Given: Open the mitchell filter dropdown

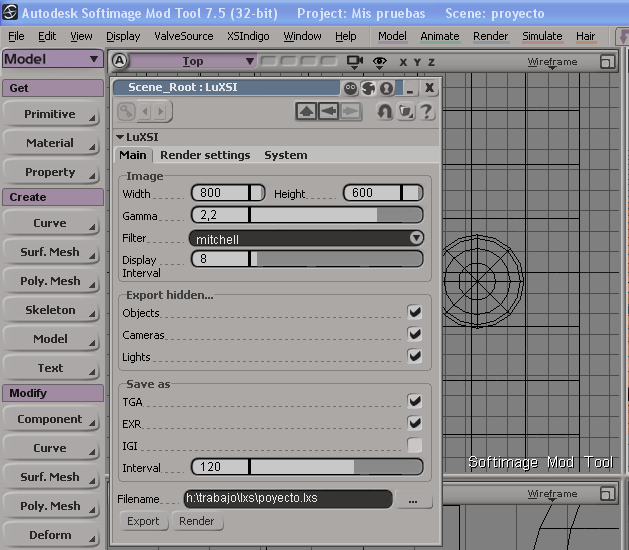Looking at the screenshot, I should [306, 239].
